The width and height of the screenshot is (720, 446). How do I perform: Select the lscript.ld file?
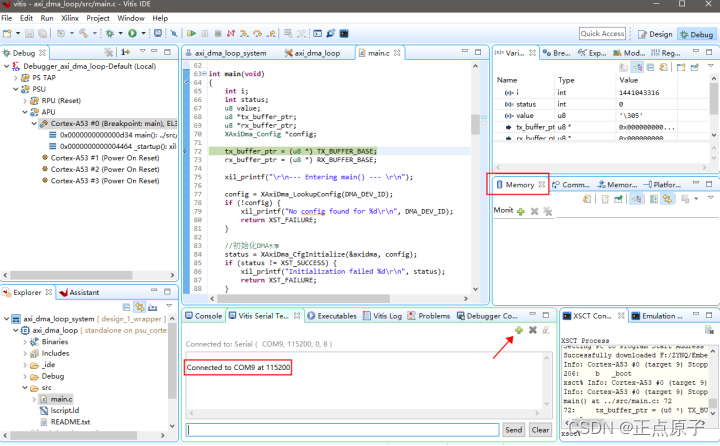[60, 411]
